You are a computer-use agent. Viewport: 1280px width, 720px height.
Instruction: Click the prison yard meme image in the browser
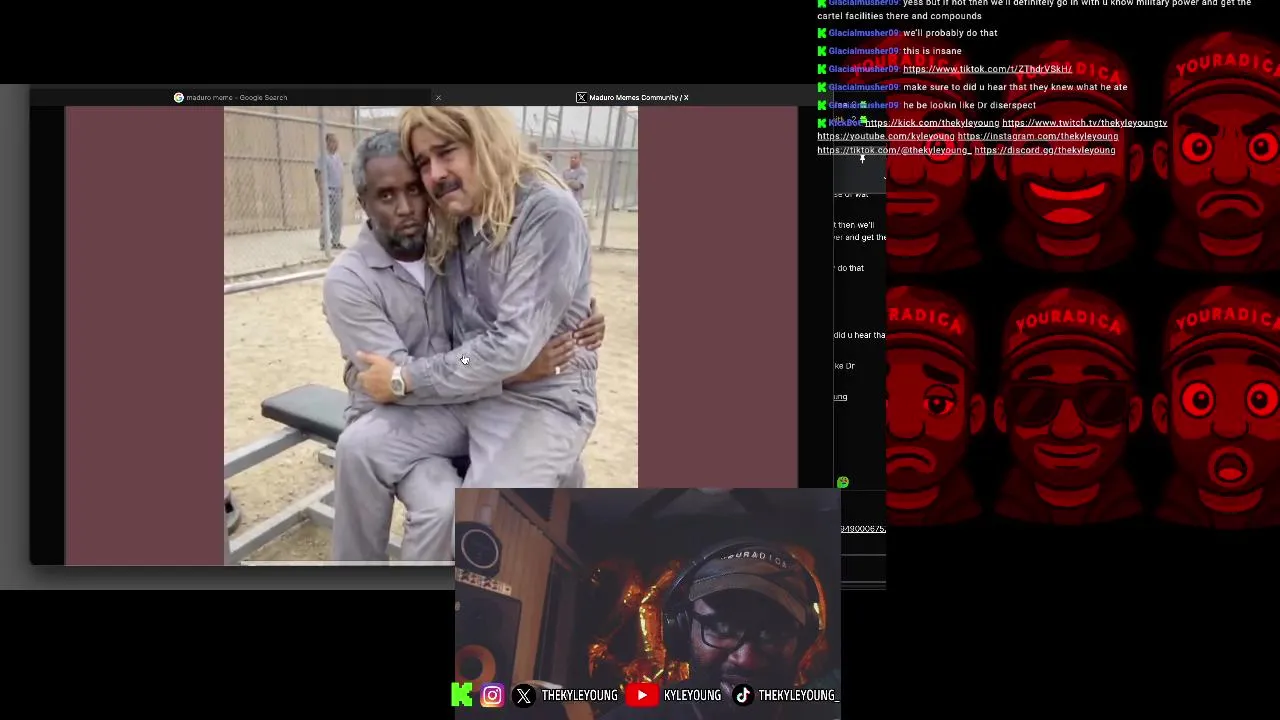(x=431, y=335)
